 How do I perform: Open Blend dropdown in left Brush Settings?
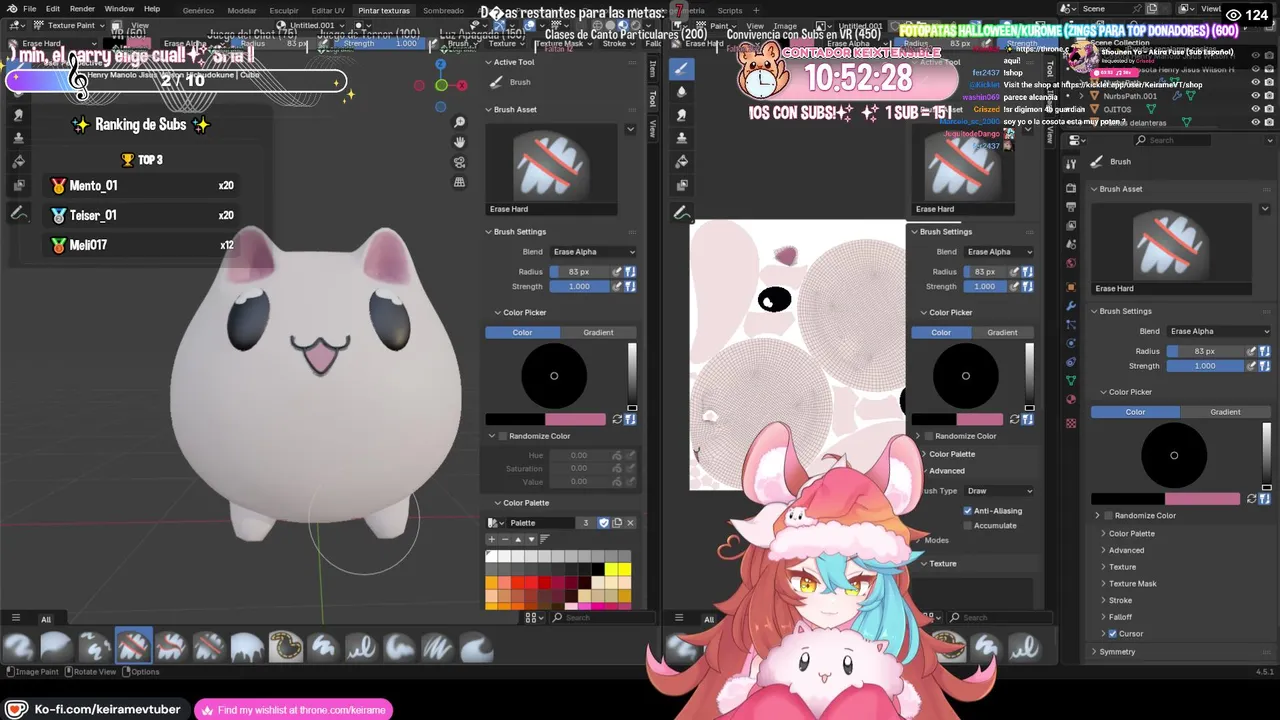[593, 252]
